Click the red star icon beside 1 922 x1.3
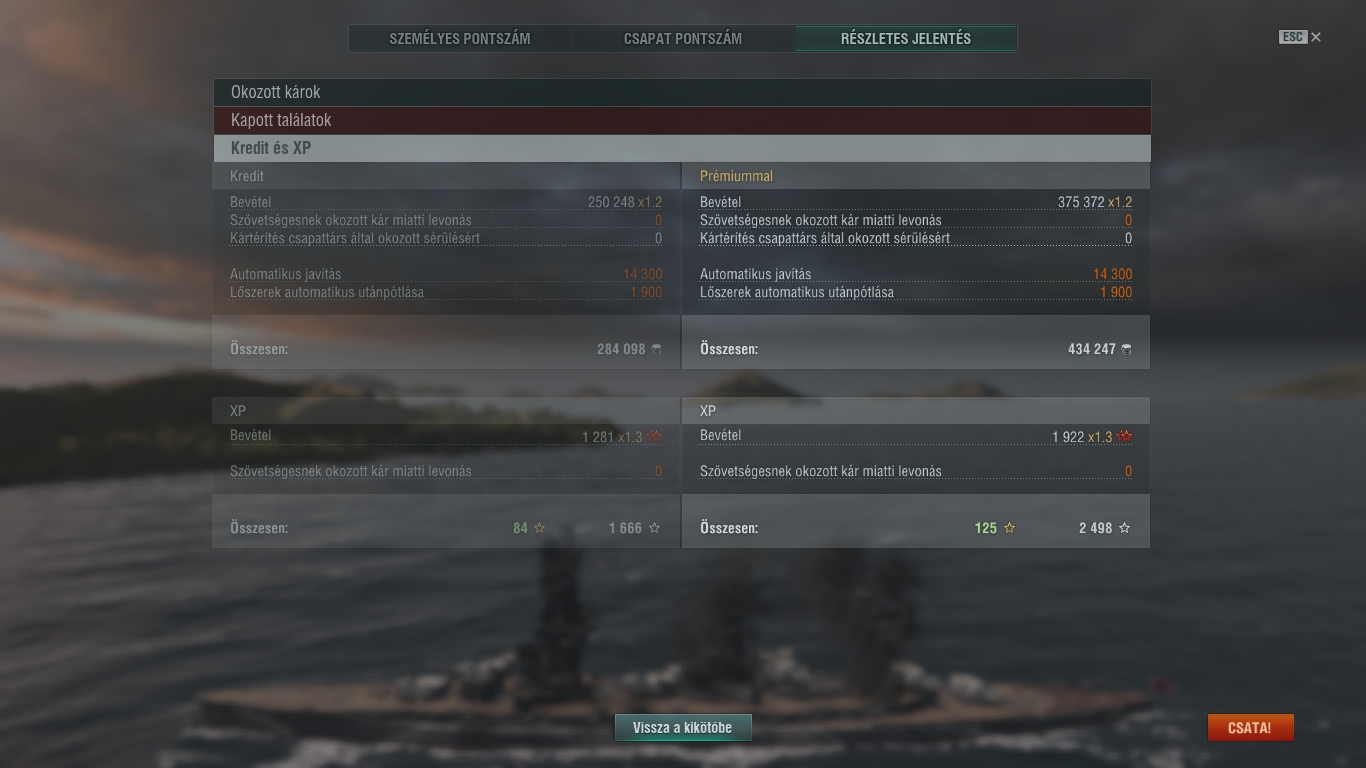1366x768 pixels. click(1125, 436)
